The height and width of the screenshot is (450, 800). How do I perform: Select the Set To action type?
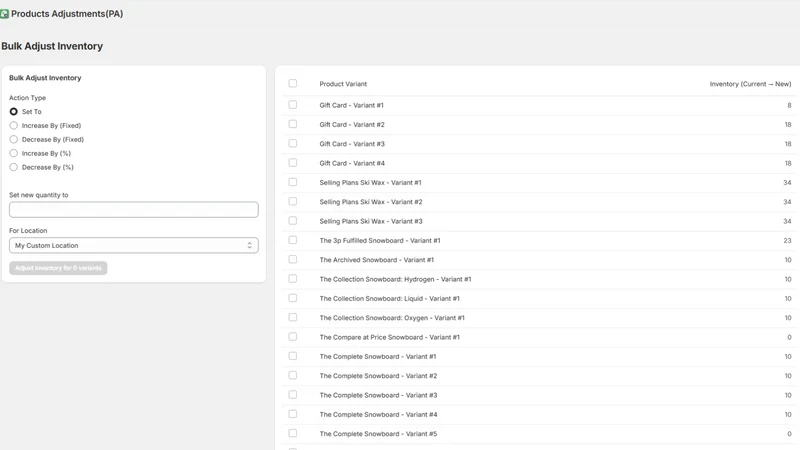[x=14, y=111]
